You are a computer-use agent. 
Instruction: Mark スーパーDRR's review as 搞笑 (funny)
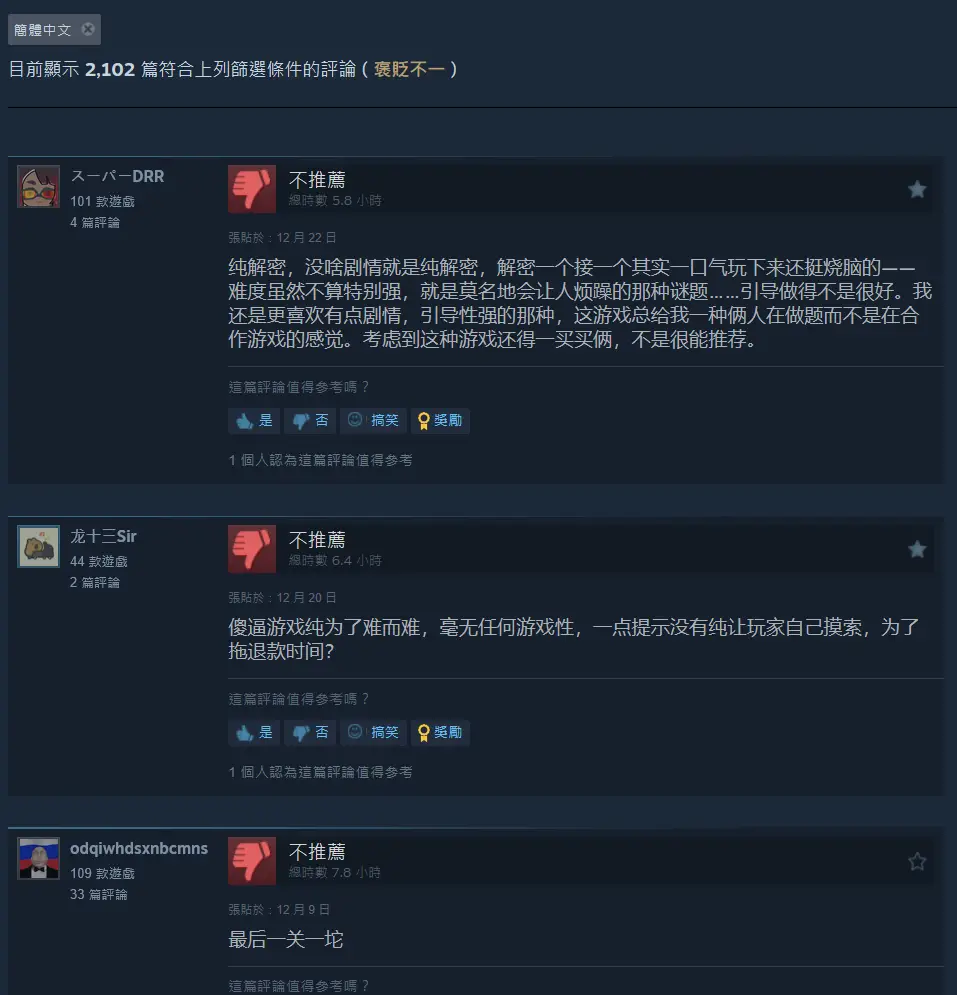pos(373,421)
